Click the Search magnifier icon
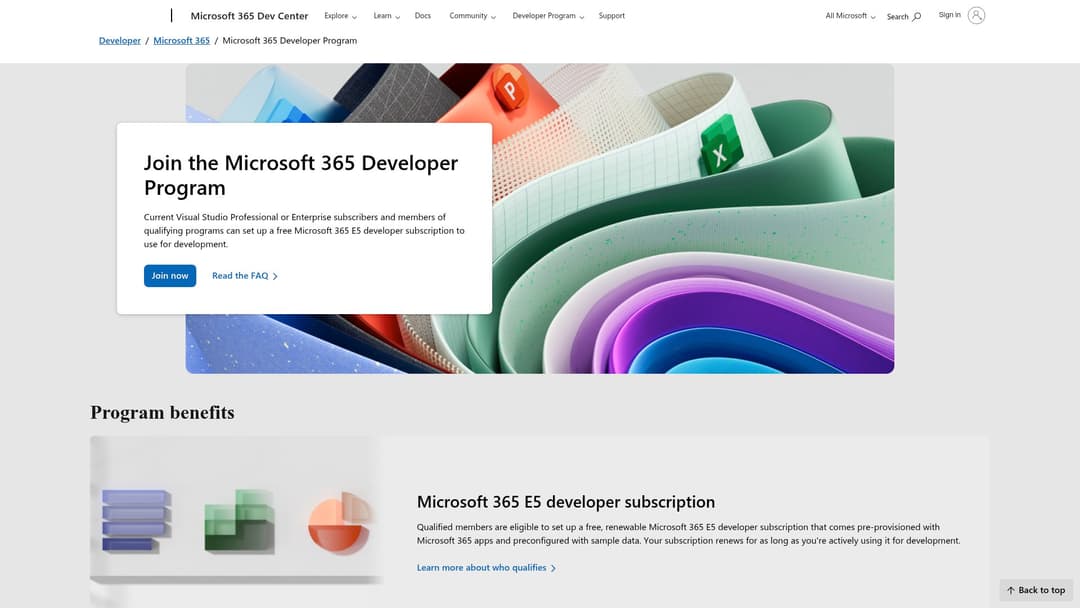1080x608 pixels. (917, 17)
